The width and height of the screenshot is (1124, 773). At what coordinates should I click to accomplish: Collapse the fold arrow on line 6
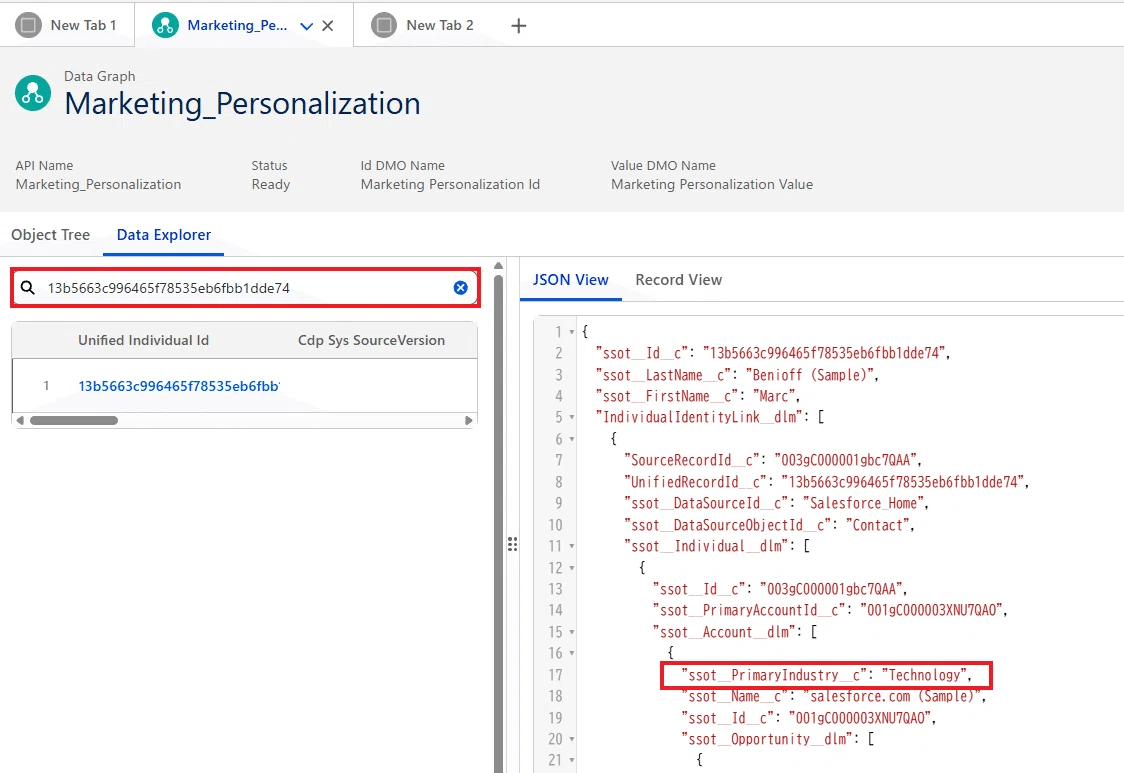coord(571,439)
